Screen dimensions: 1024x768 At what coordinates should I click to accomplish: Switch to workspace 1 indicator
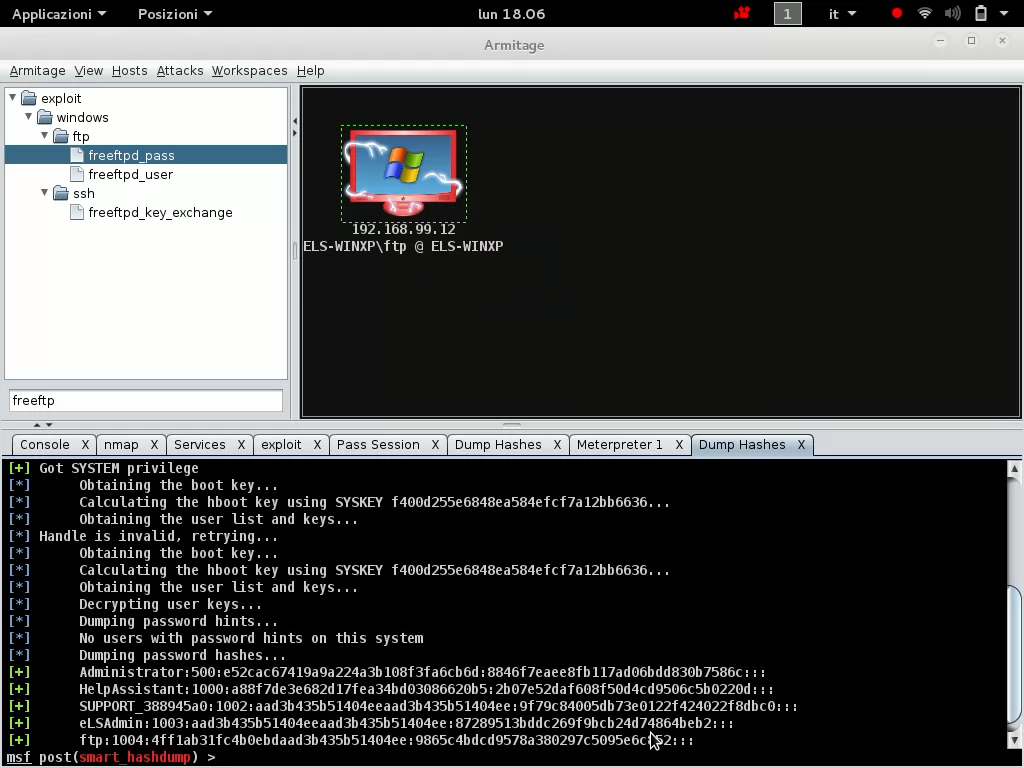point(788,14)
